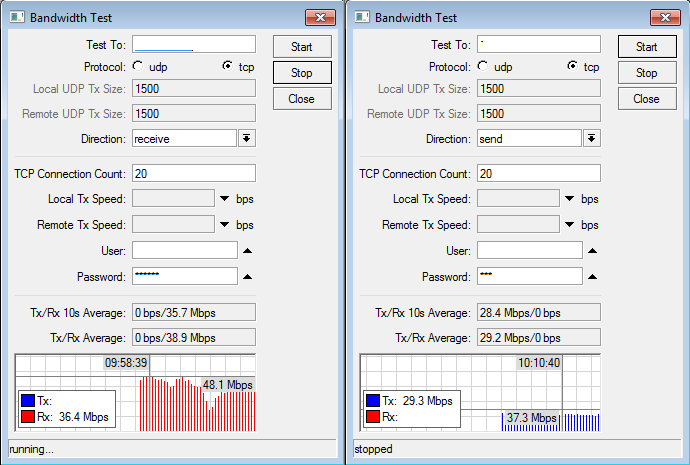
Task: Select the udp protocol in the right window
Action: click(483, 66)
